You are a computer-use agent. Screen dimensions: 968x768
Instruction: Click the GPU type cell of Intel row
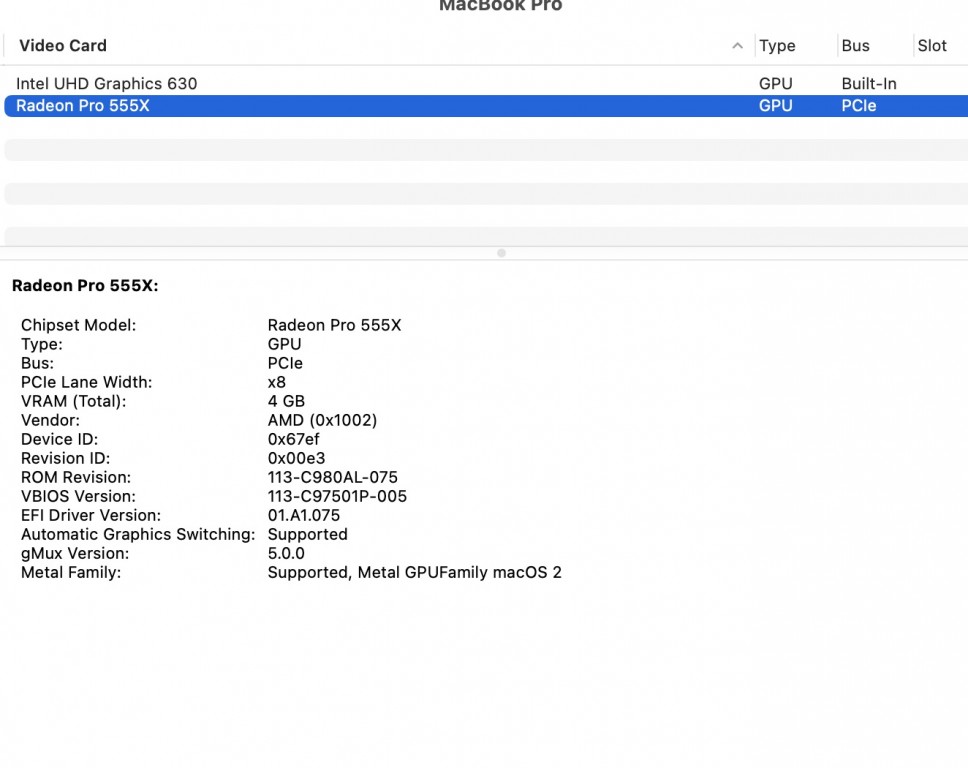tap(775, 83)
